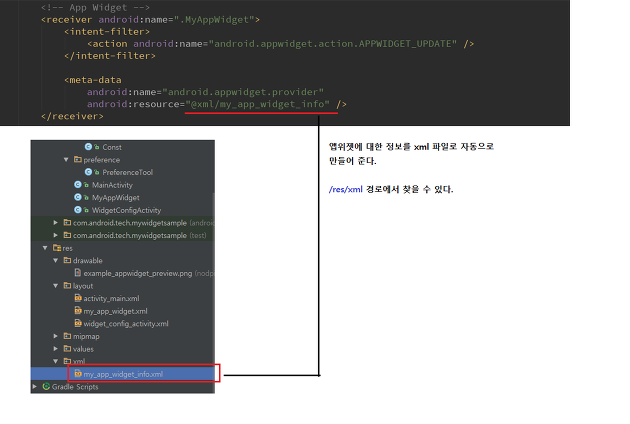The image size is (630, 424).
Task: Click the widget_config_activity.xml file icon
Action: (78, 324)
